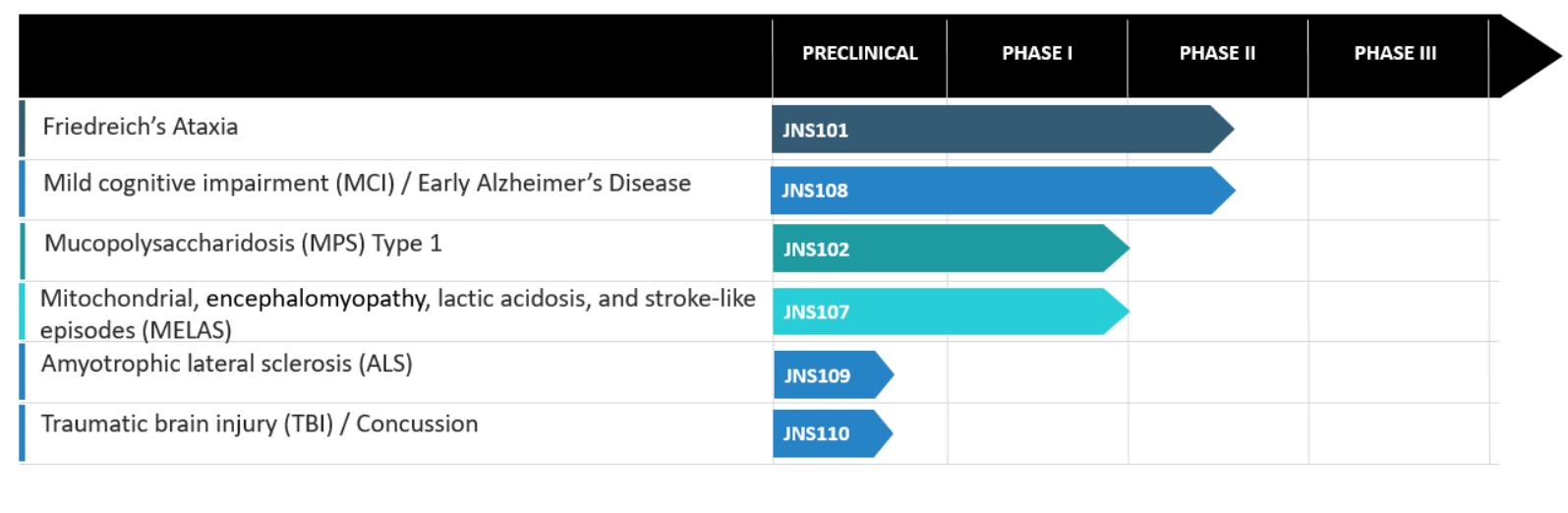1568x513 pixels.
Task: Select Traumatic brain injury / Concussion label
Action: pos(259,425)
